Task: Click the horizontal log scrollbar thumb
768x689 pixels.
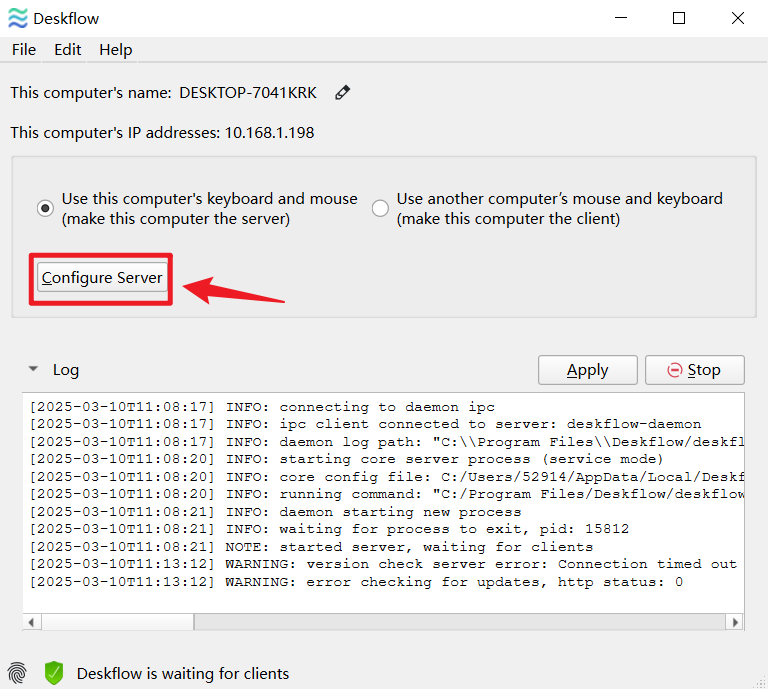Action: [x=118, y=622]
